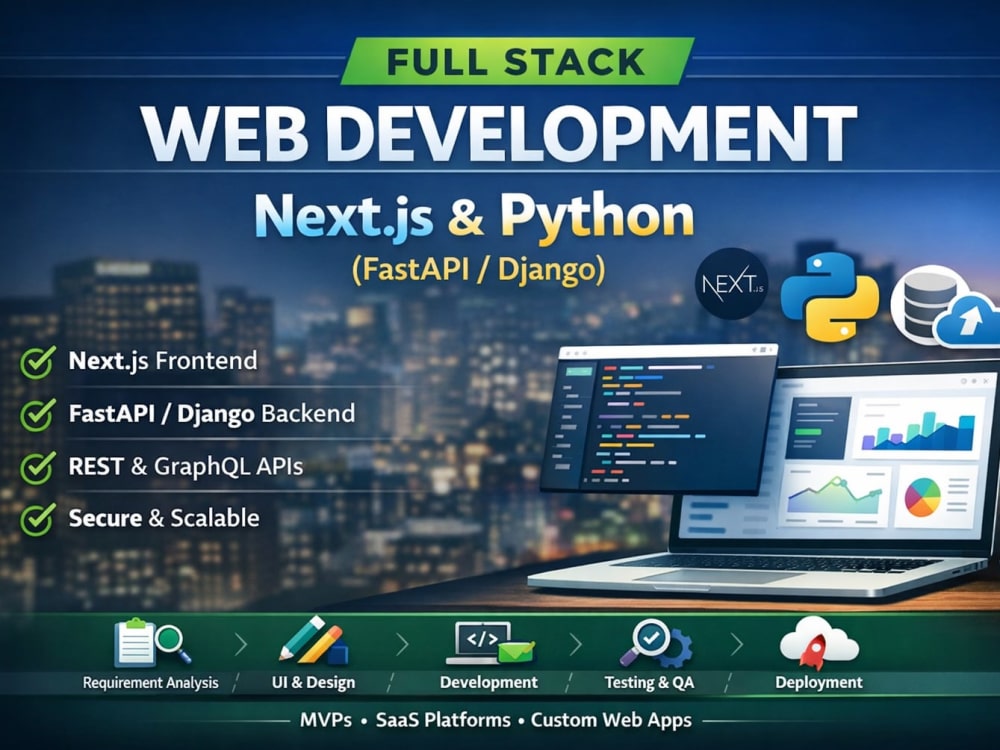1000x750 pixels.
Task: Click the FastAPI / Django Backend text
Action: click(212, 414)
